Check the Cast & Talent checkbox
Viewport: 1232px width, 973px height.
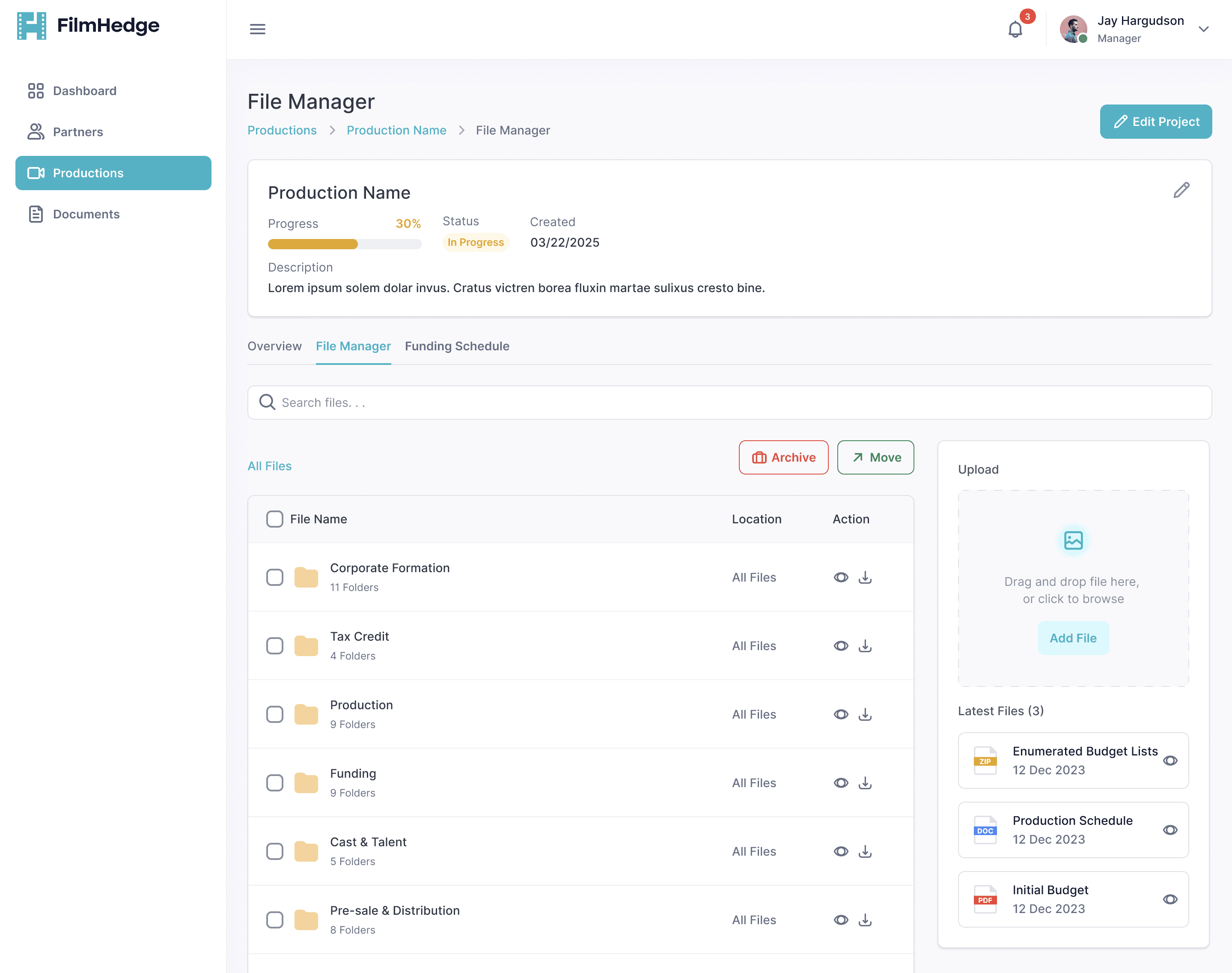274,851
